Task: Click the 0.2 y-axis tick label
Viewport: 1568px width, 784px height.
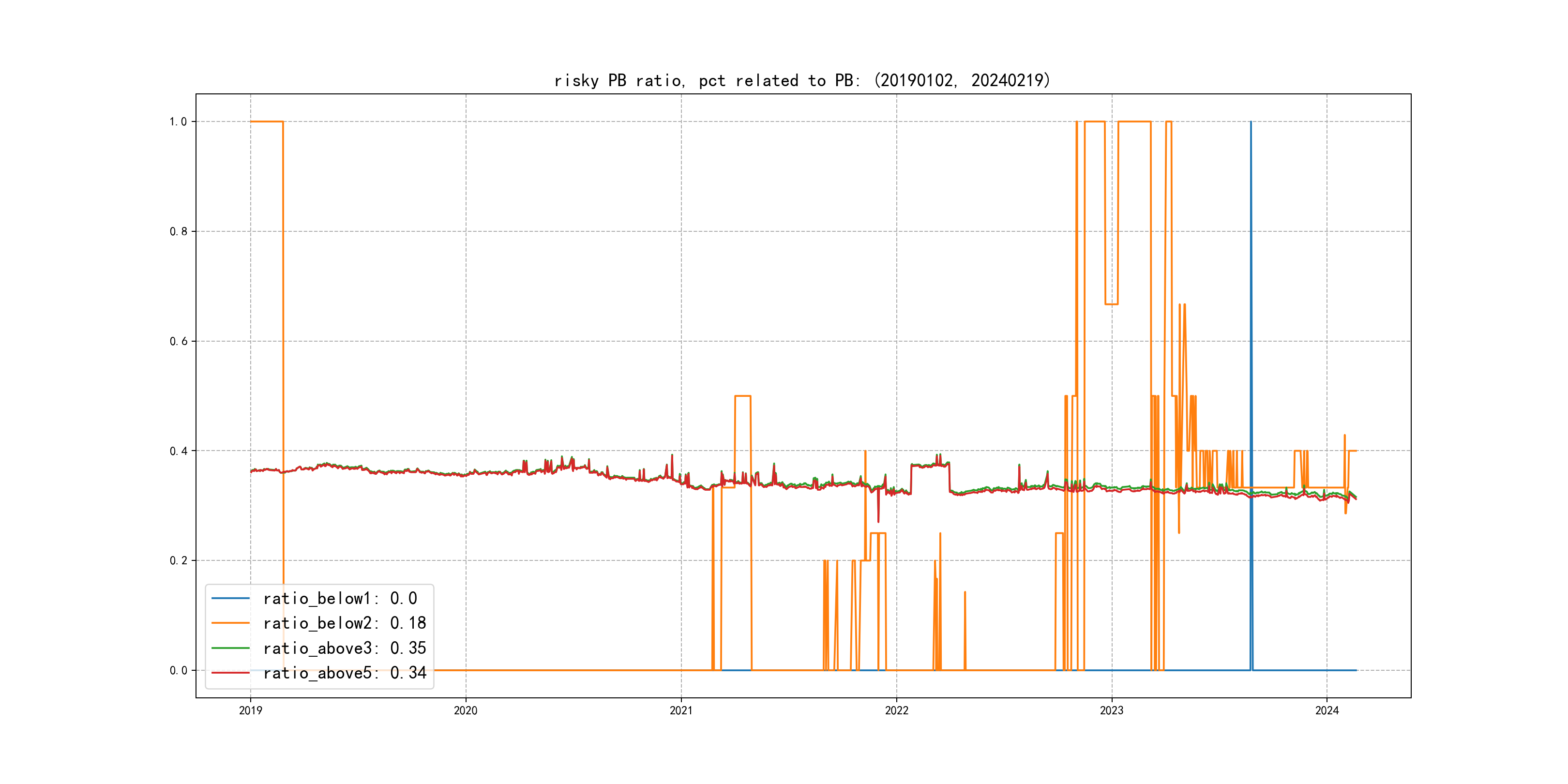Action: tap(178, 560)
